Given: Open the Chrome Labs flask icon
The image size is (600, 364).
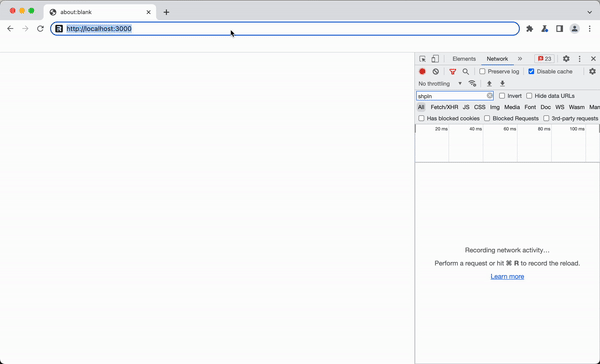Looking at the screenshot, I should [545, 29].
